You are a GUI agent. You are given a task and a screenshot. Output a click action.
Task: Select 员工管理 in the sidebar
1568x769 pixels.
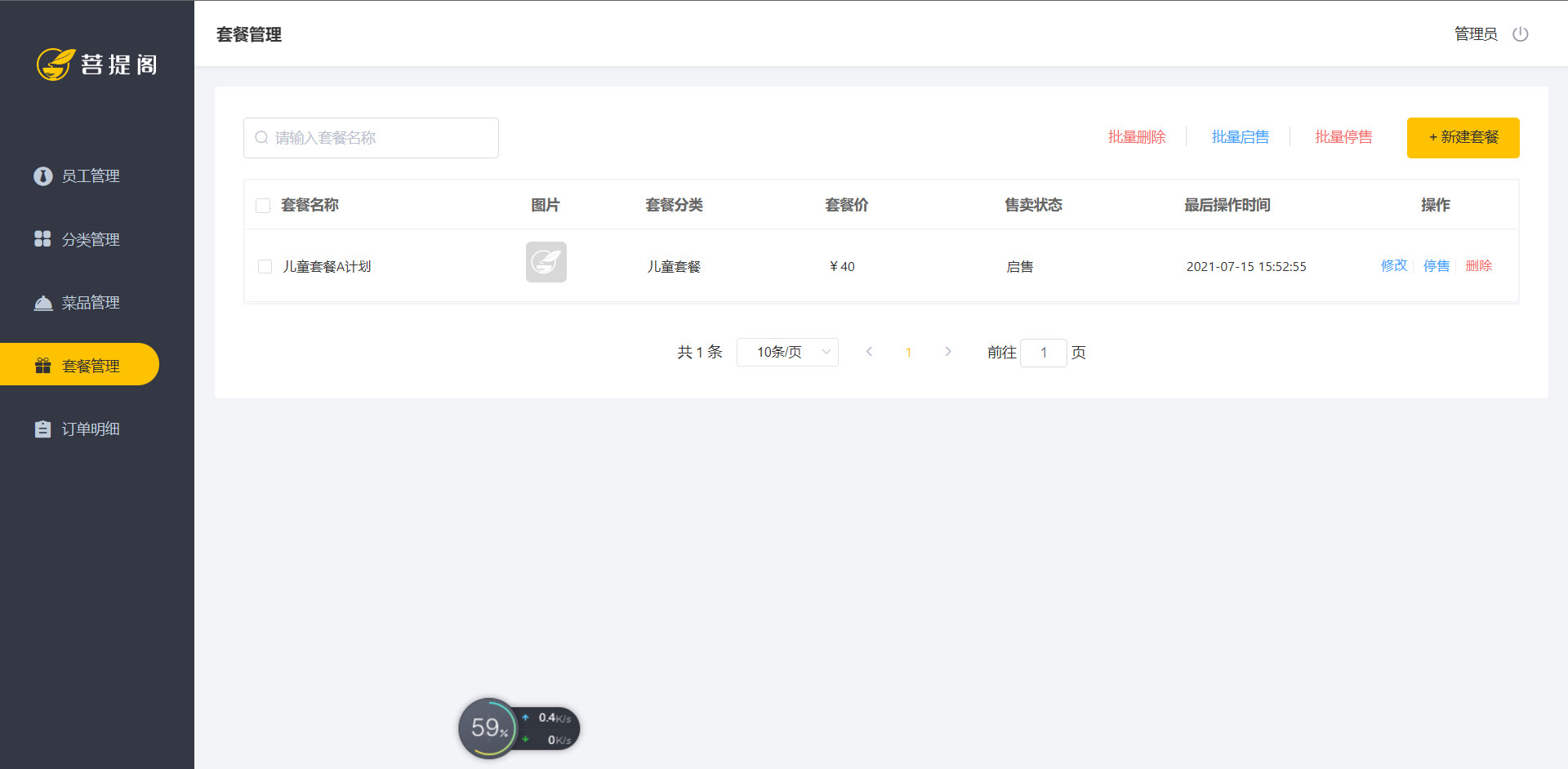(x=91, y=176)
